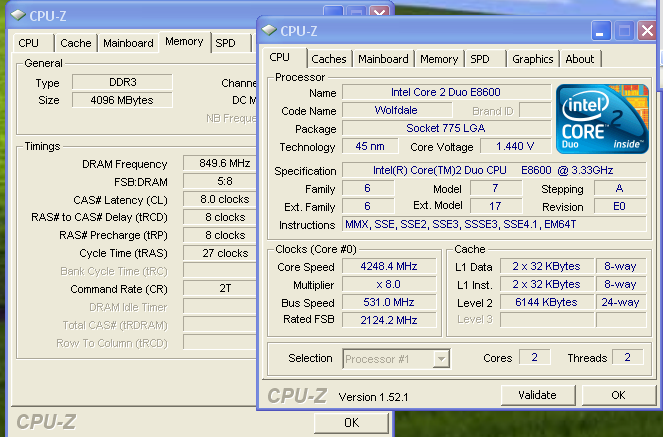Screen dimensions: 663x437
Task: Click OK in the background Memory window
Action: [x=351, y=423]
